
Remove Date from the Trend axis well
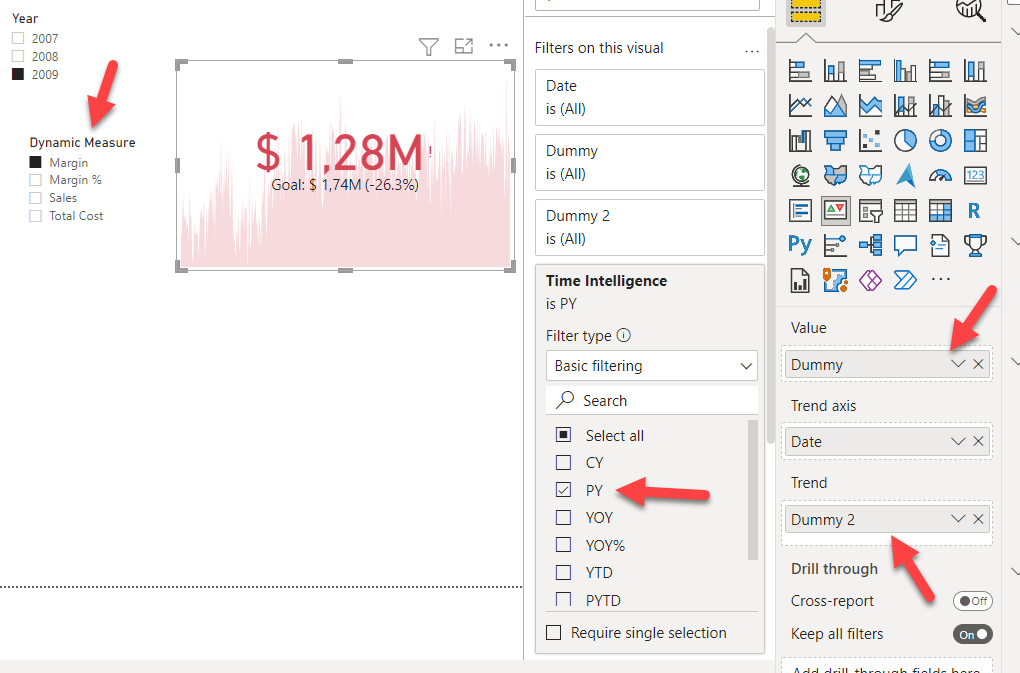tap(978, 442)
